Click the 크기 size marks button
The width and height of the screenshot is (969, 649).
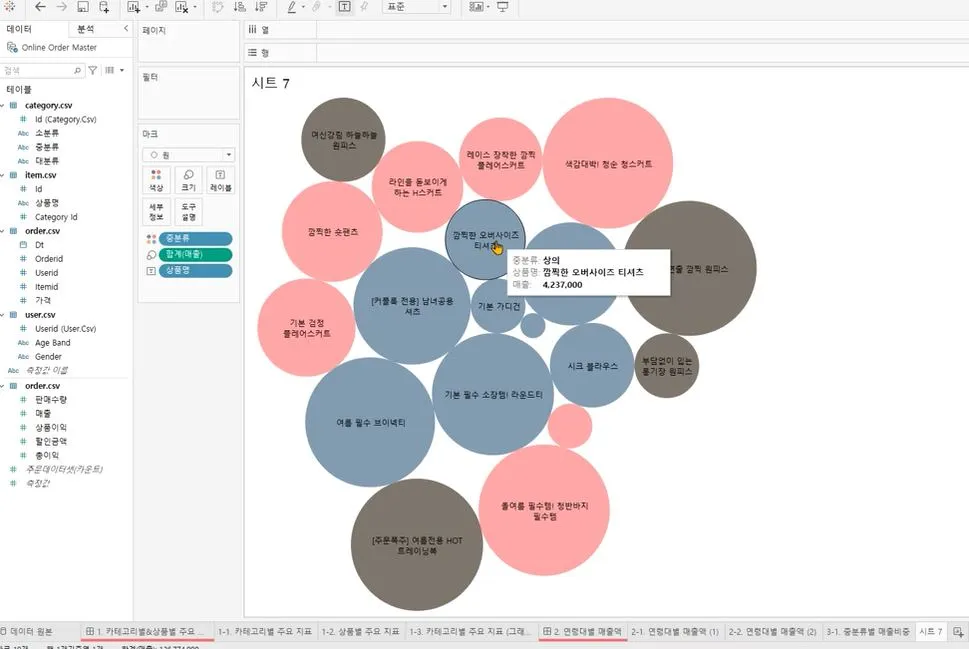point(188,180)
